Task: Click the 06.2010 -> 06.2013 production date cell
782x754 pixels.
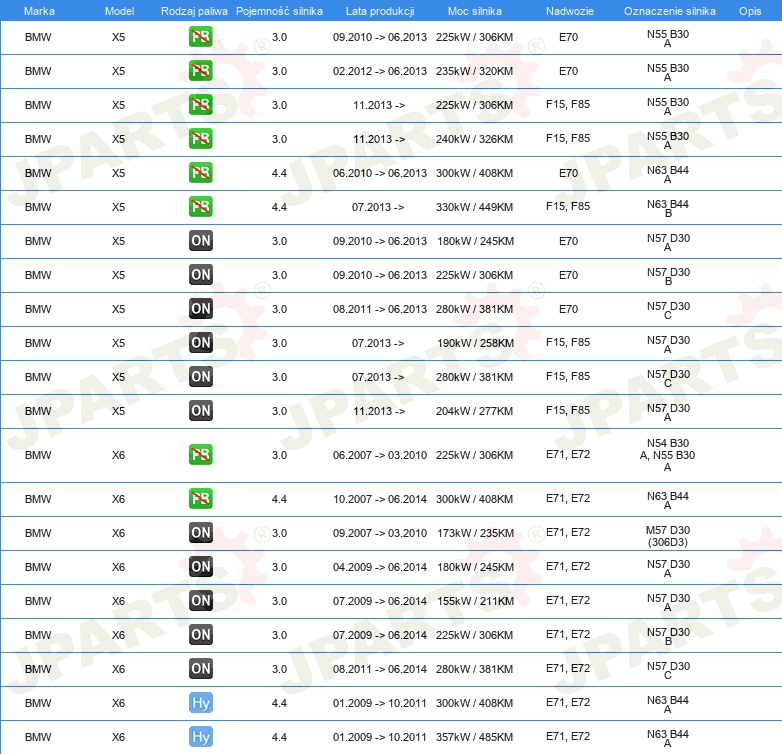Action: pyautogui.click(x=380, y=173)
